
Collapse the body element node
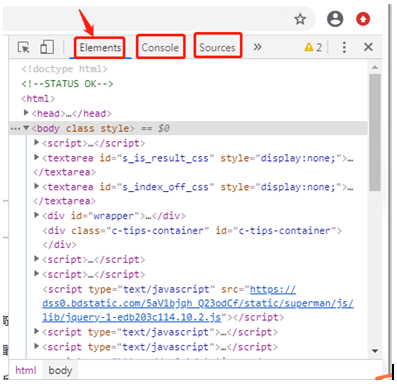(26, 128)
